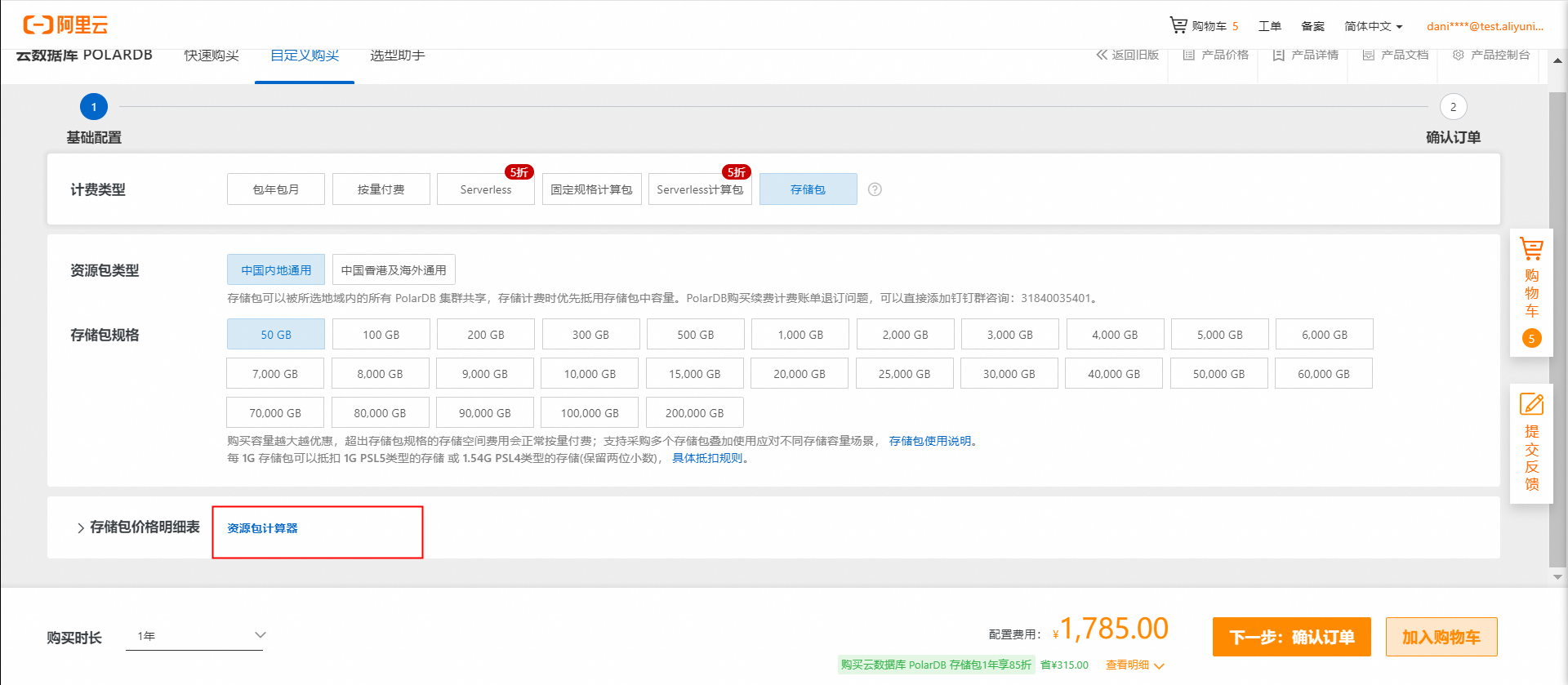Choose 中国内地通用 resource package type

click(276, 270)
